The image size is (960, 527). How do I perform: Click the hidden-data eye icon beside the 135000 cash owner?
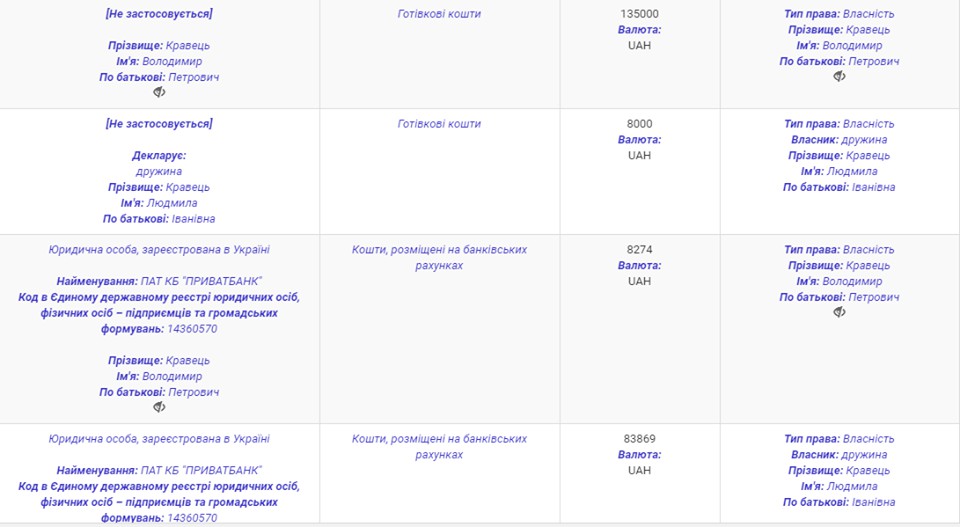pos(839,77)
